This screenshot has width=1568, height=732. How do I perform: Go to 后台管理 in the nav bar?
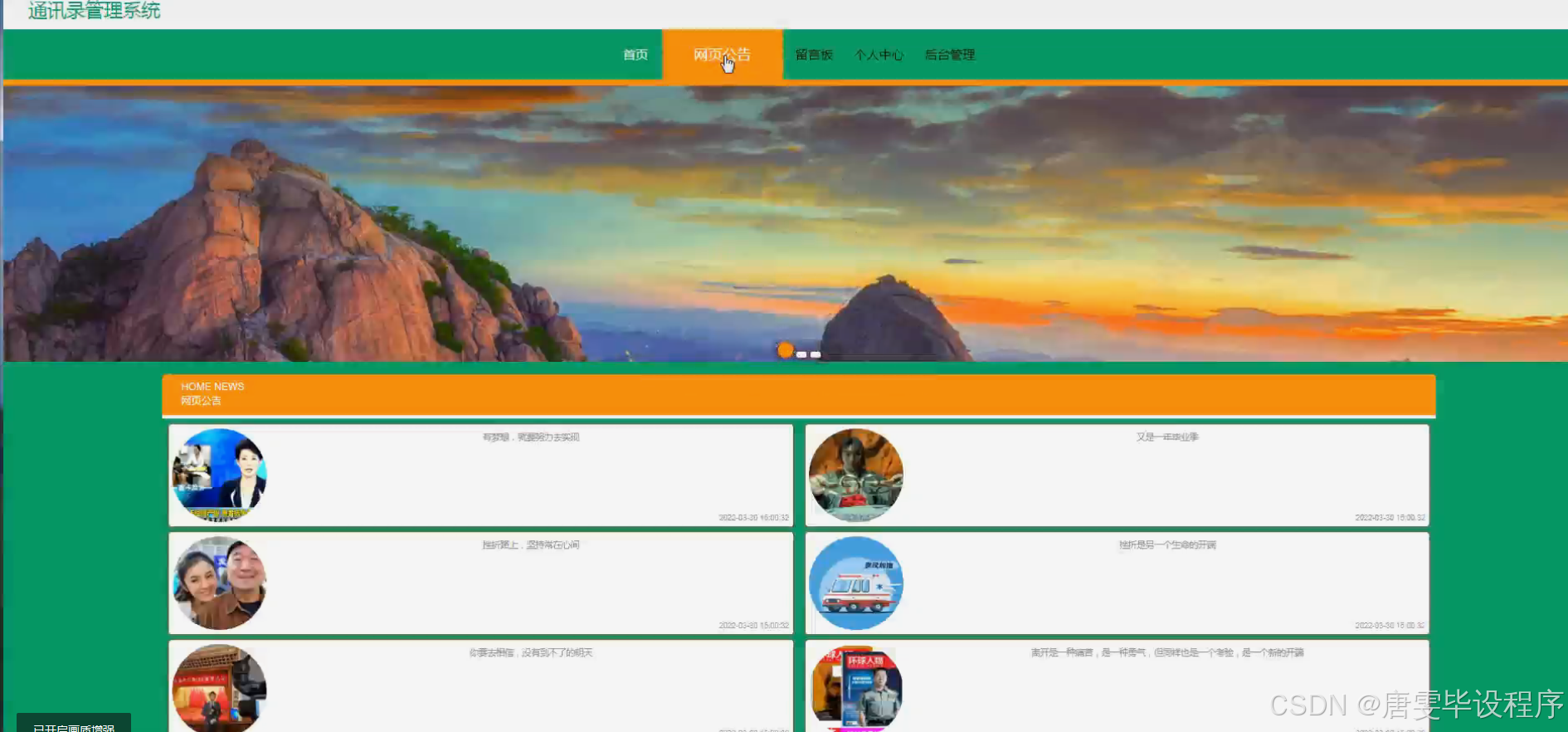(x=950, y=55)
